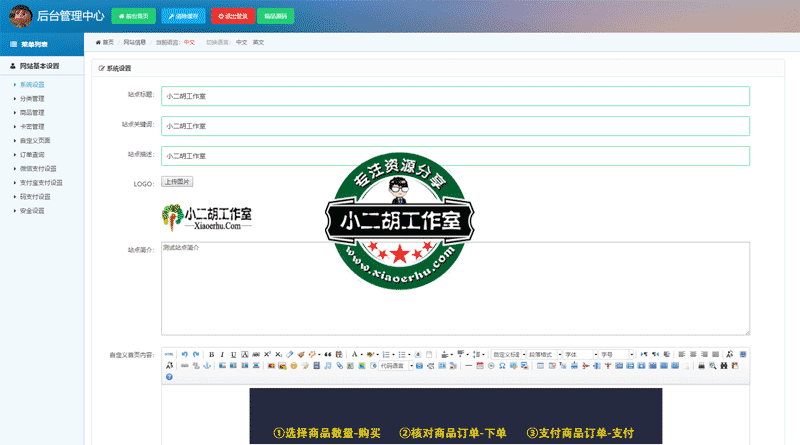This screenshot has width=800, height=445.
Task: Click the Undo icon in editor toolbar
Action: (x=184, y=354)
